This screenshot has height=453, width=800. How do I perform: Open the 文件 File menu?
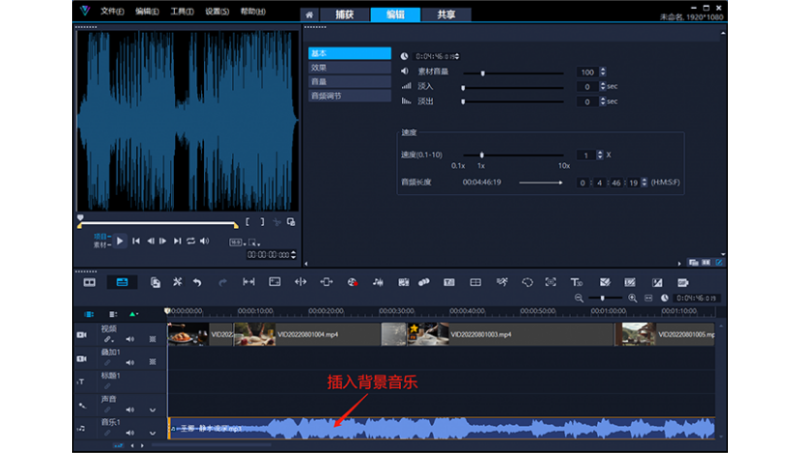[112, 11]
